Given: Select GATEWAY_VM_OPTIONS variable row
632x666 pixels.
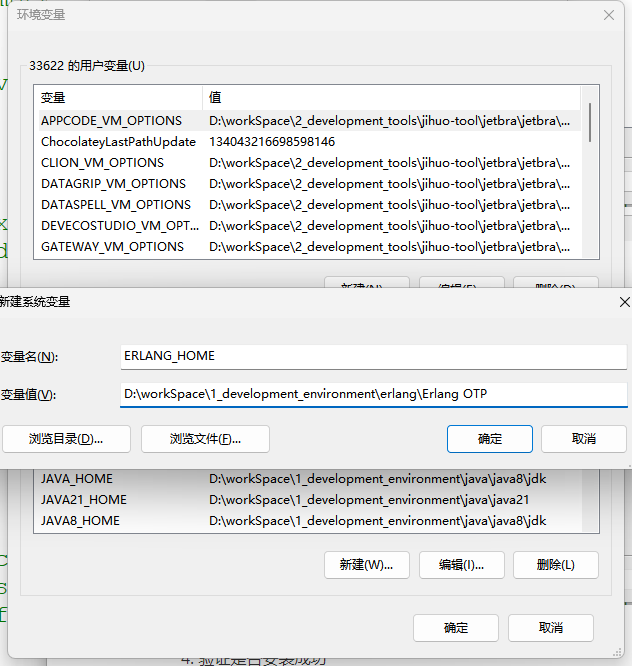Looking at the screenshot, I should [x=112, y=246].
